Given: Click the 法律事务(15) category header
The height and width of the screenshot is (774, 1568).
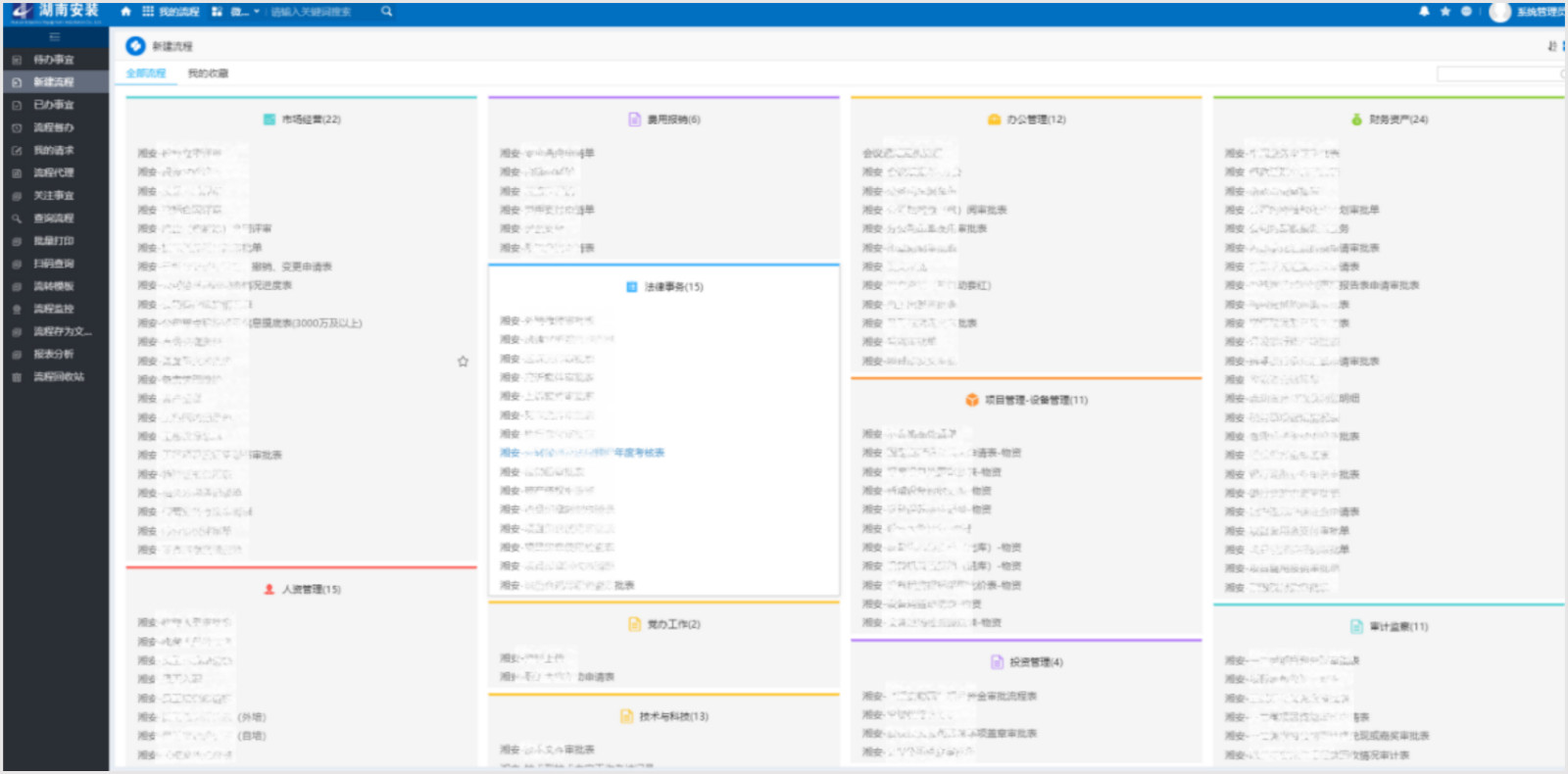Looking at the screenshot, I should pyautogui.click(x=664, y=287).
